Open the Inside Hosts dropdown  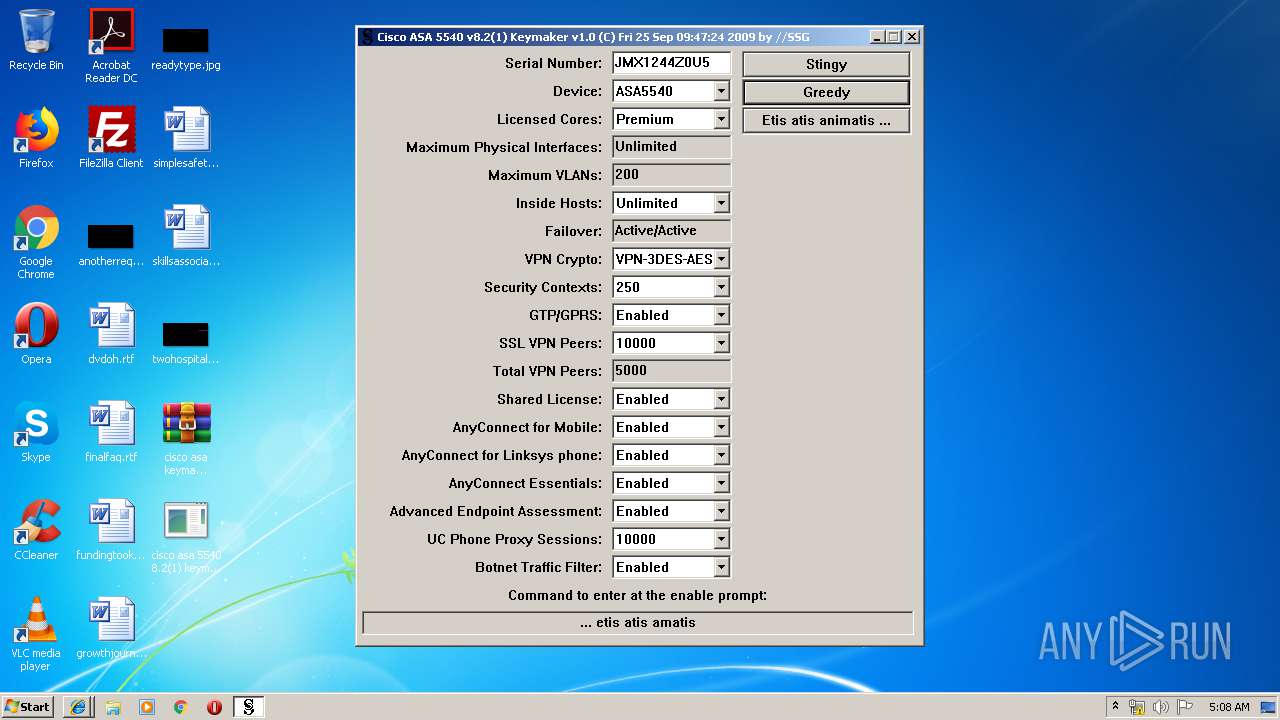[721, 203]
